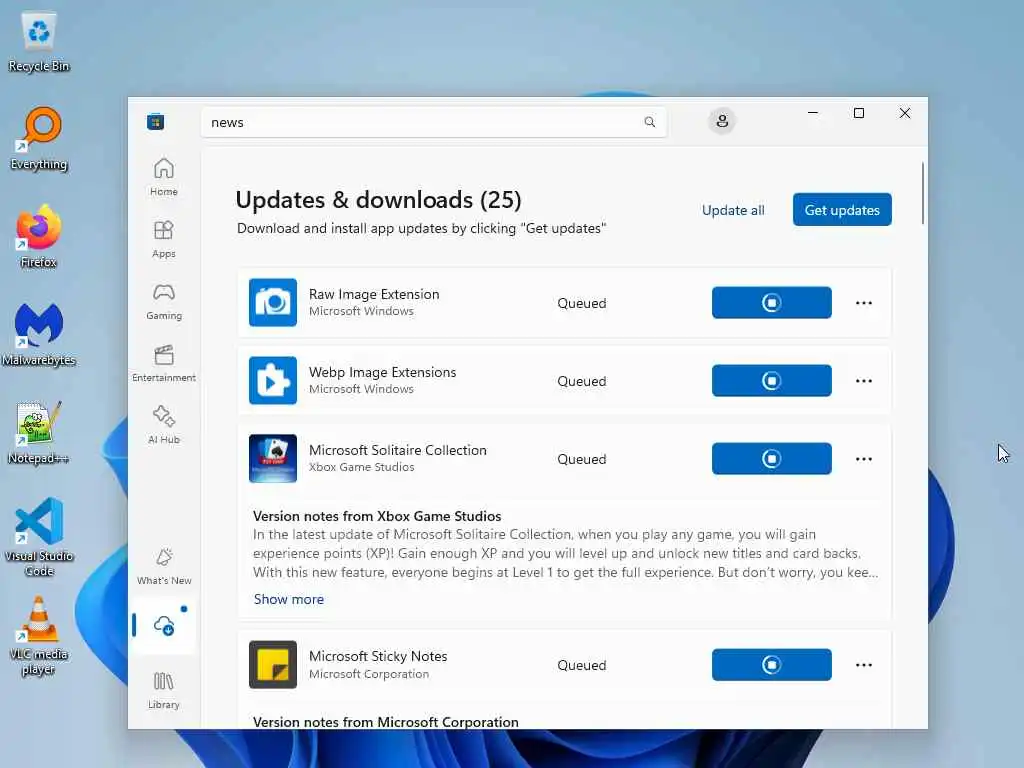Click the Updates & downloads (25) heading
The image size is (1024, 768).
379,200
